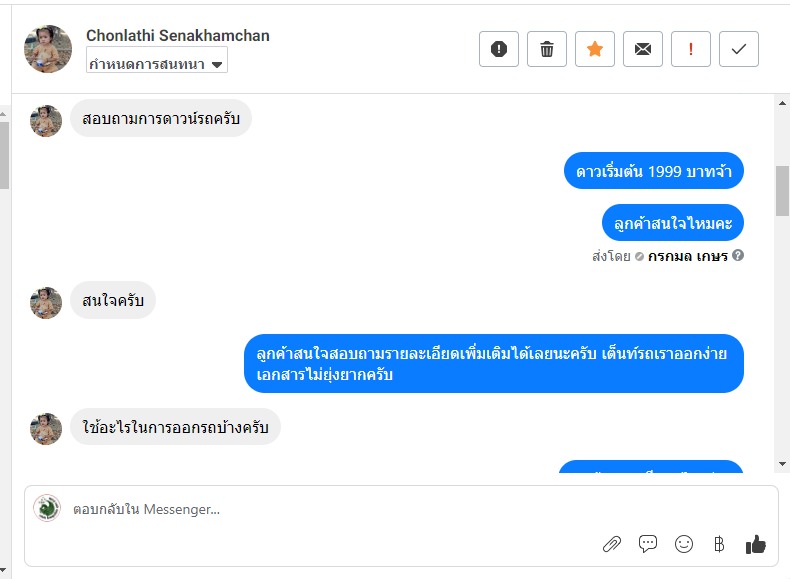
Task: Move conversation to spam with octagon icon
Action: (499, 49)
